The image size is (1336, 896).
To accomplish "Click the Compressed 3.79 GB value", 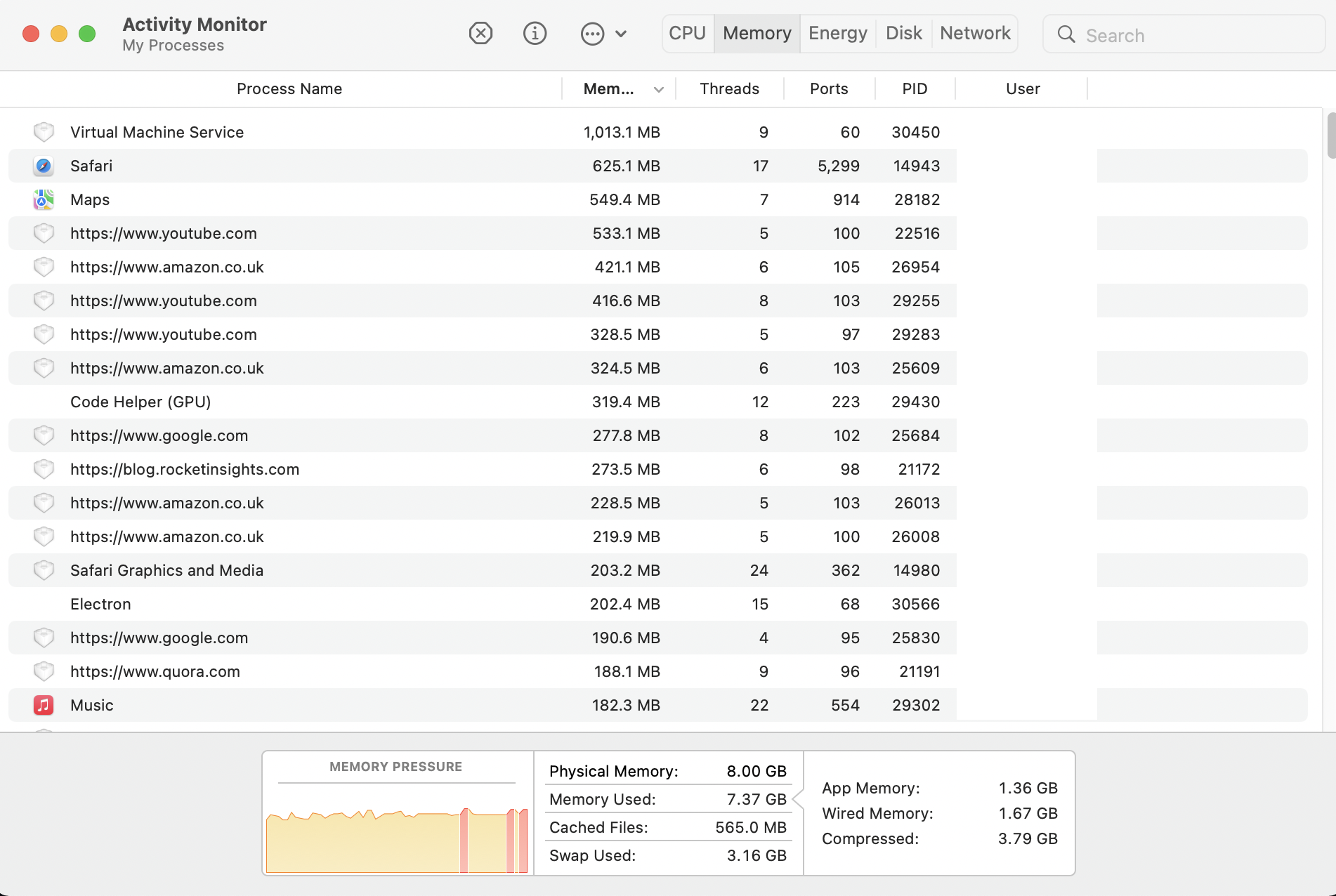I will 1028,838.
